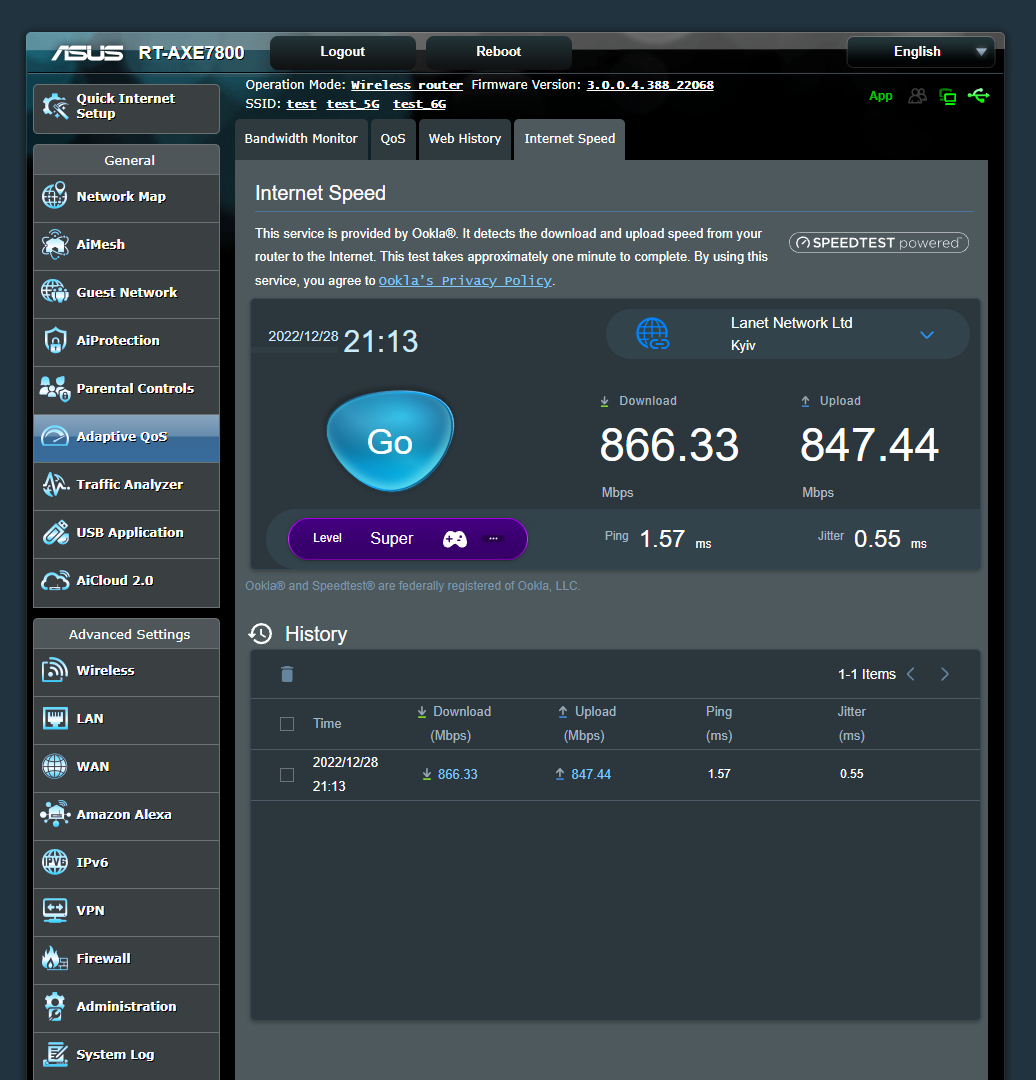Check the 2022/12/28 21:13 history row checkbox
Image resolution: width=1036 pixels, height=1080 pixels.
(x=287, y=775)
